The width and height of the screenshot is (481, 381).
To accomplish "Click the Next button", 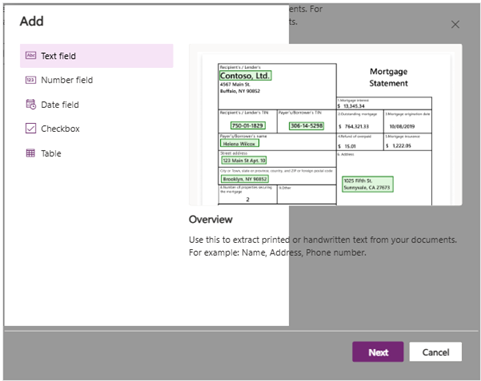I will tap(378, 352).
